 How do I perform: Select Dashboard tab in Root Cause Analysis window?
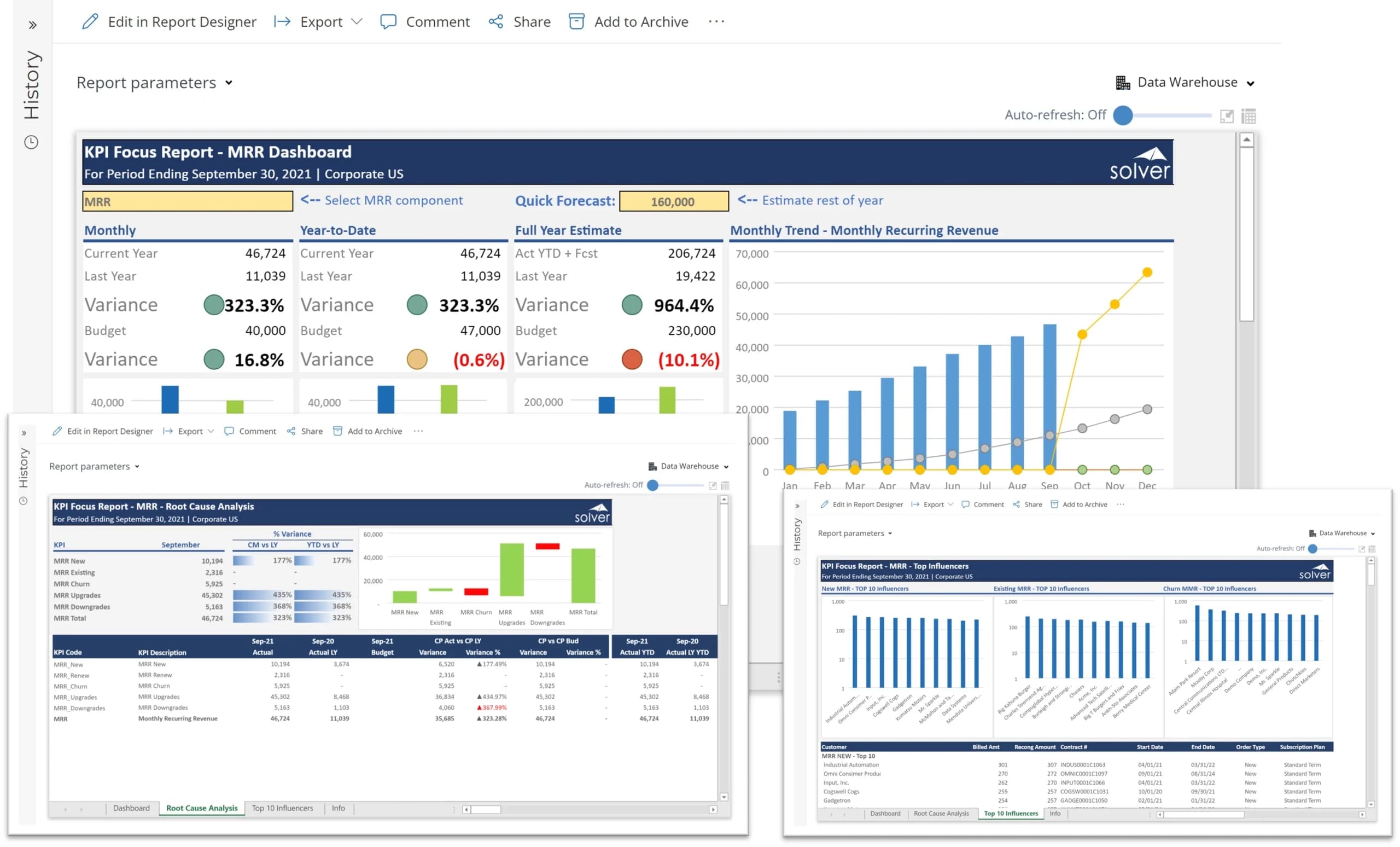coord(131,808)
